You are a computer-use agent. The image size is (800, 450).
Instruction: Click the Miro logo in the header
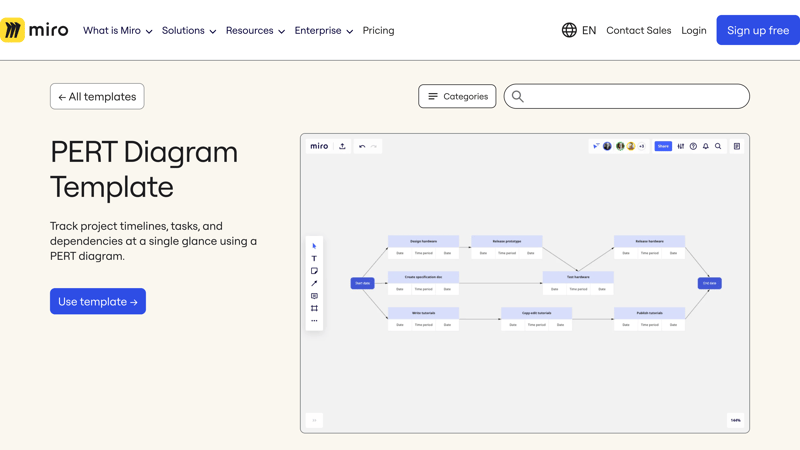pyautogui.click(x=34, y=30)
